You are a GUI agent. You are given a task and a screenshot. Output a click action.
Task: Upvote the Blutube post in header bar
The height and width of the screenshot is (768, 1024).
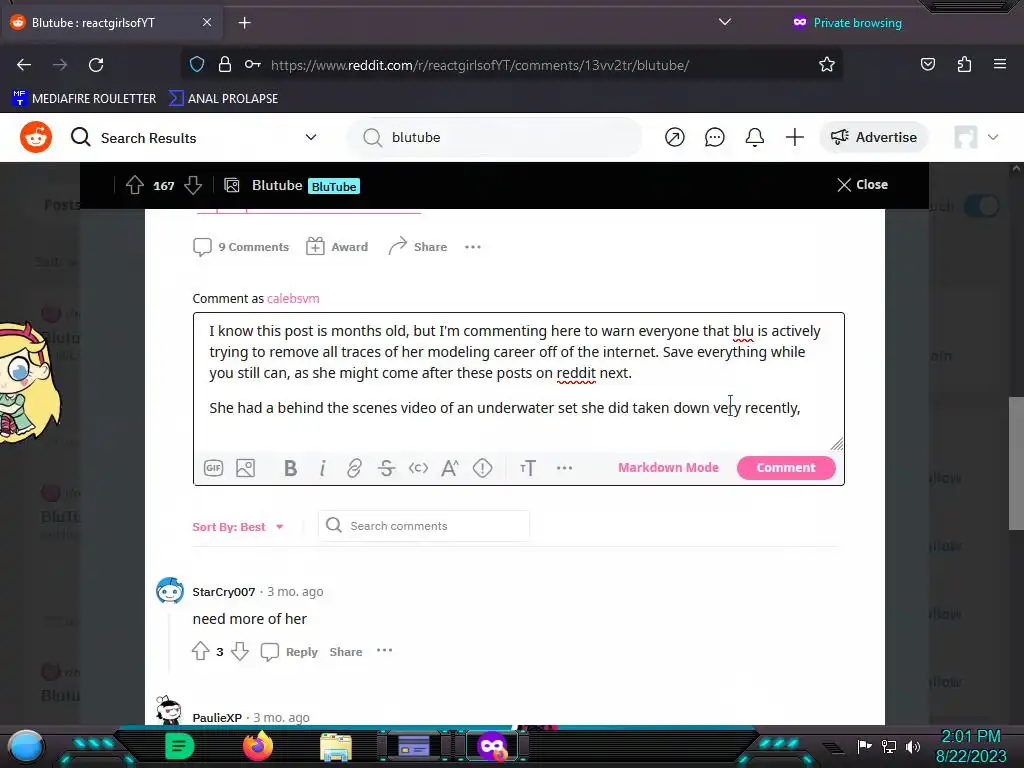point(135,185)
